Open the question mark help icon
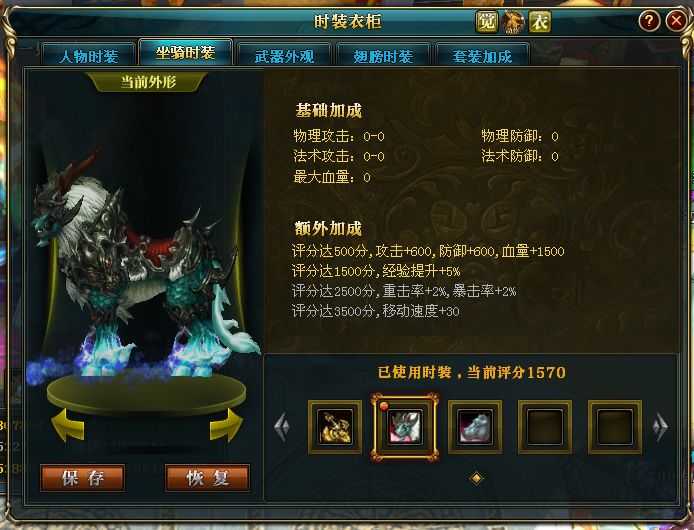Viewport: 694px width, 530px height. click(649, 20)
